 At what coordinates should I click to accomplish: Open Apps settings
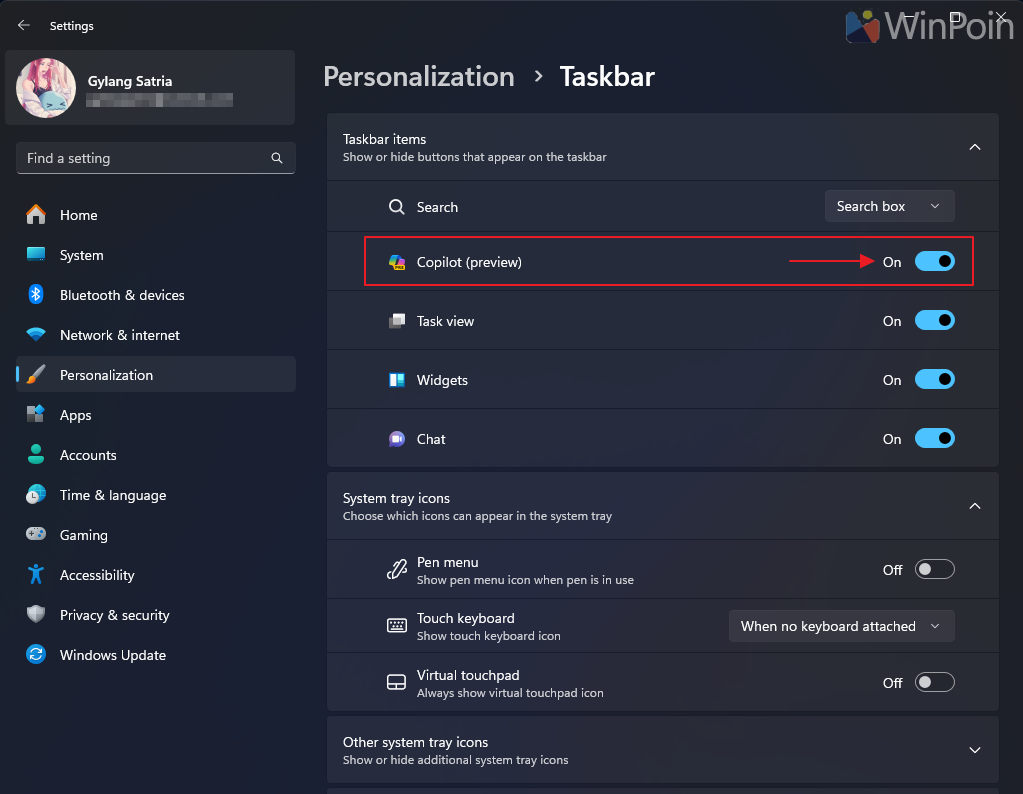[156, 415]
